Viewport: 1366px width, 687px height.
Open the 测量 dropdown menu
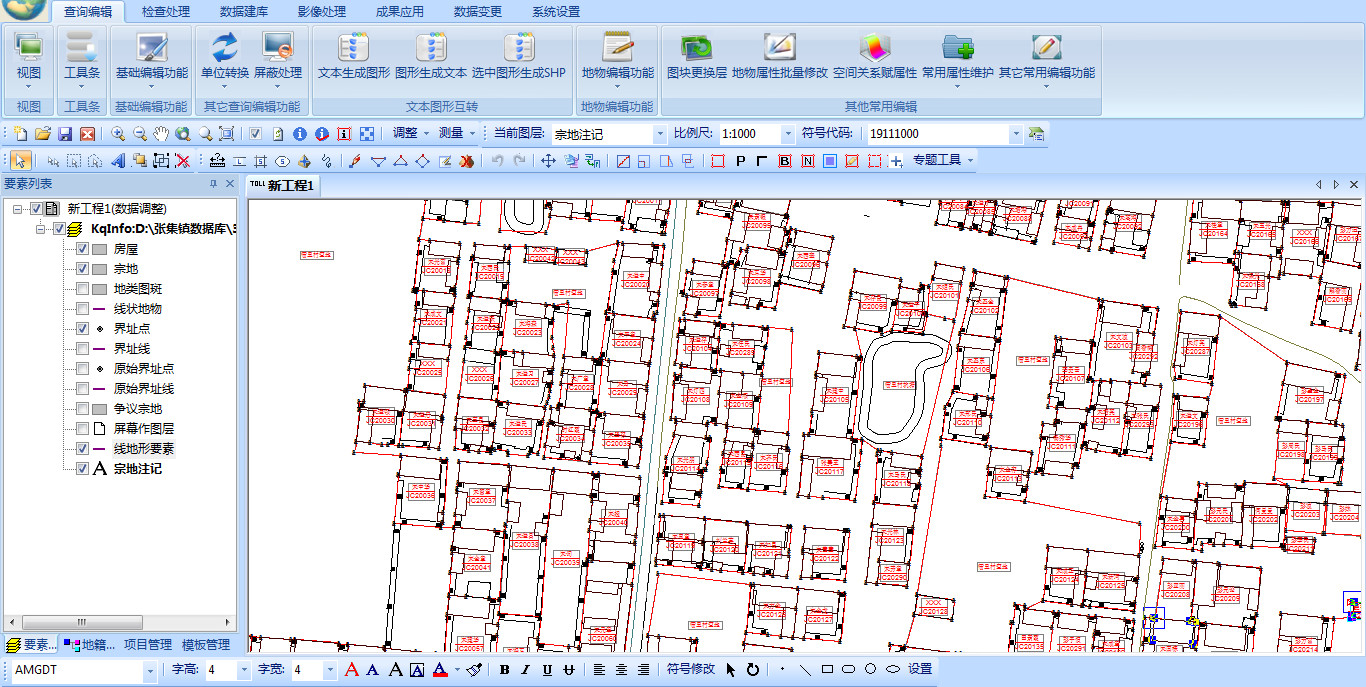pos(457,133)
